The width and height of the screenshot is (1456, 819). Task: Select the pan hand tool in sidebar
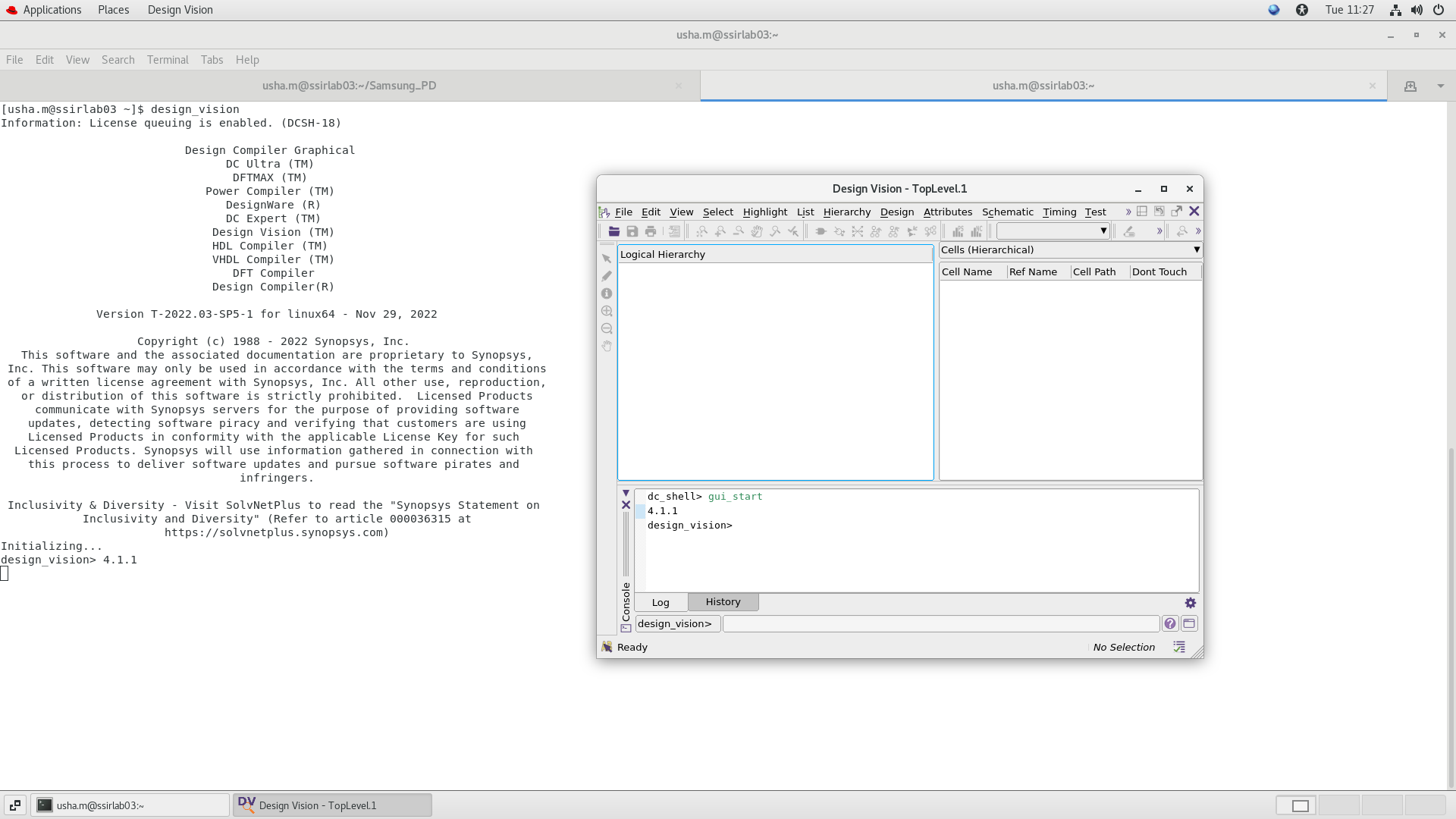[607, 346]
